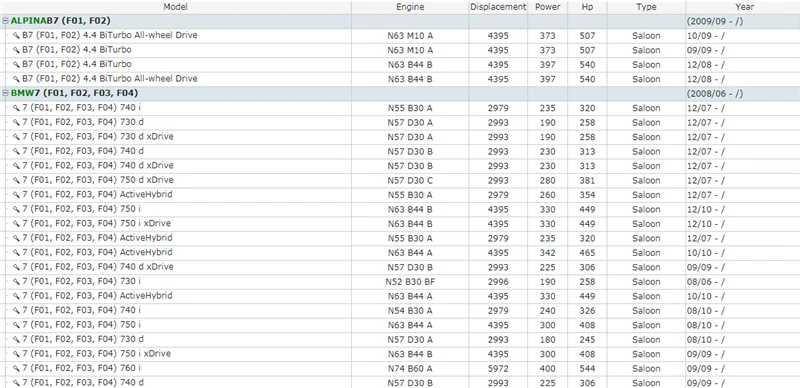Click the 544 Hp value

[x=587, y=369]
